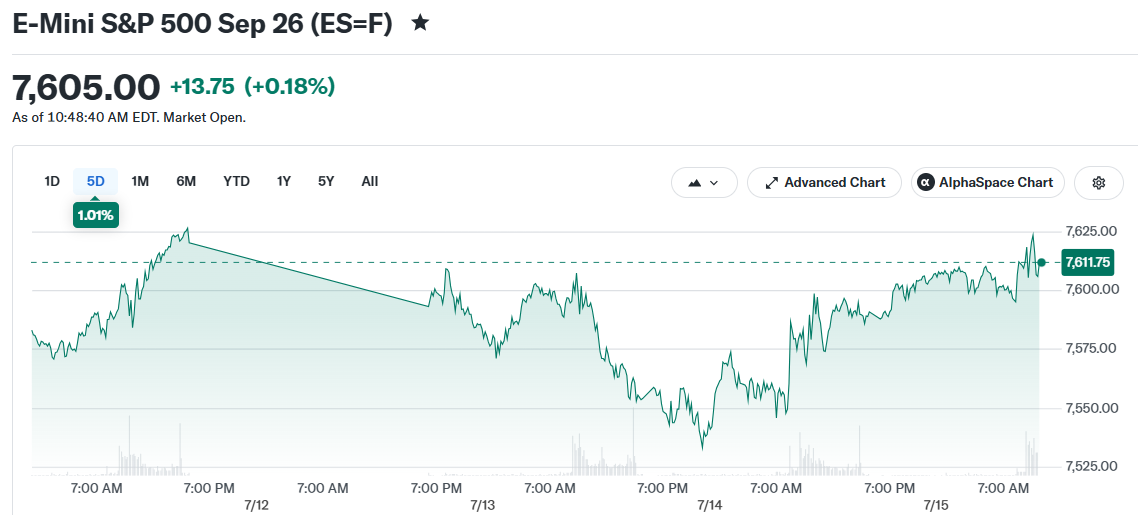Select the 5Y range
1138x515 pixels.
(x=326, y=181)
